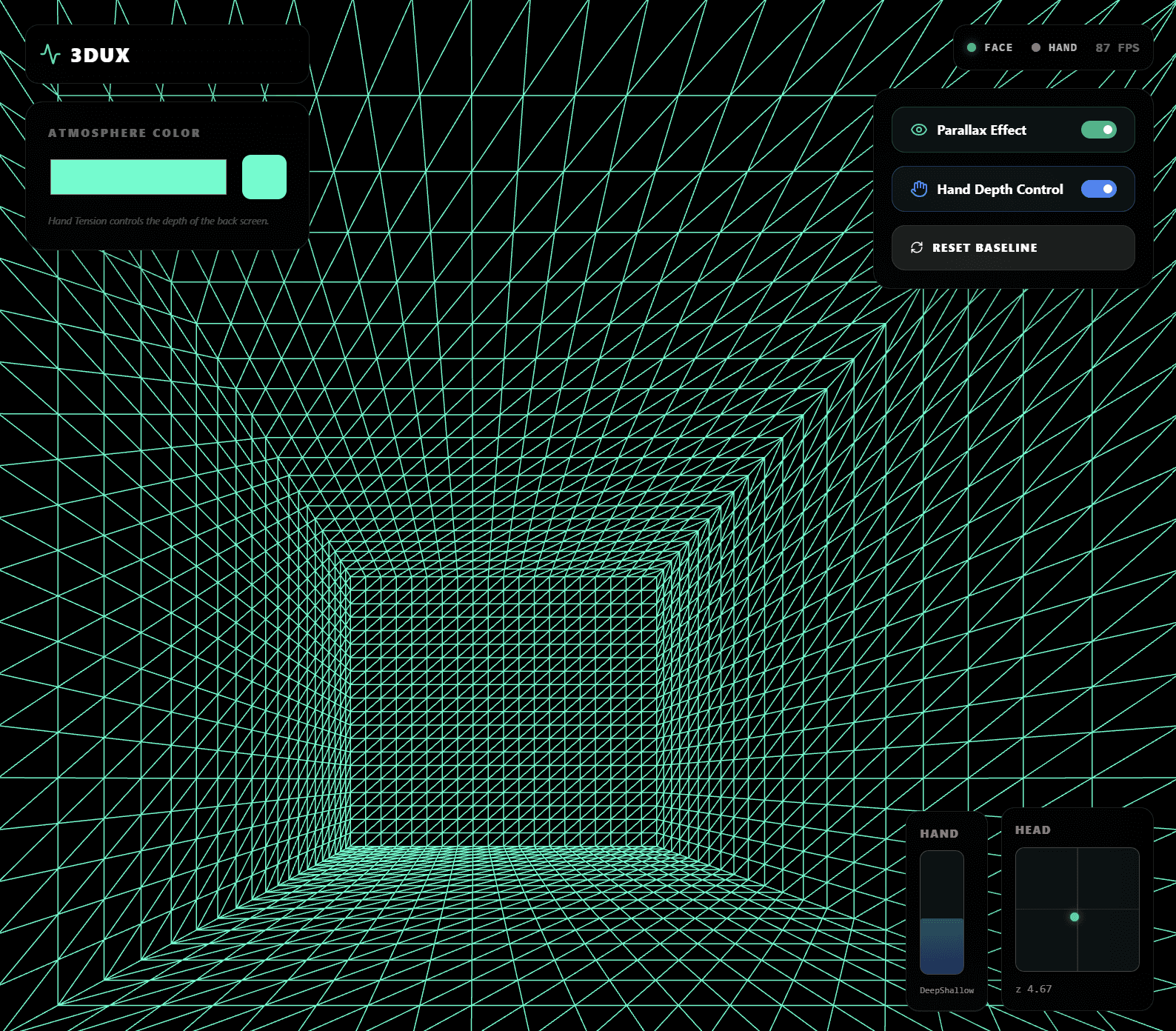Click the z 4.67 value
This screenshot has width=1176, height=1031.
pos(1034,989)
